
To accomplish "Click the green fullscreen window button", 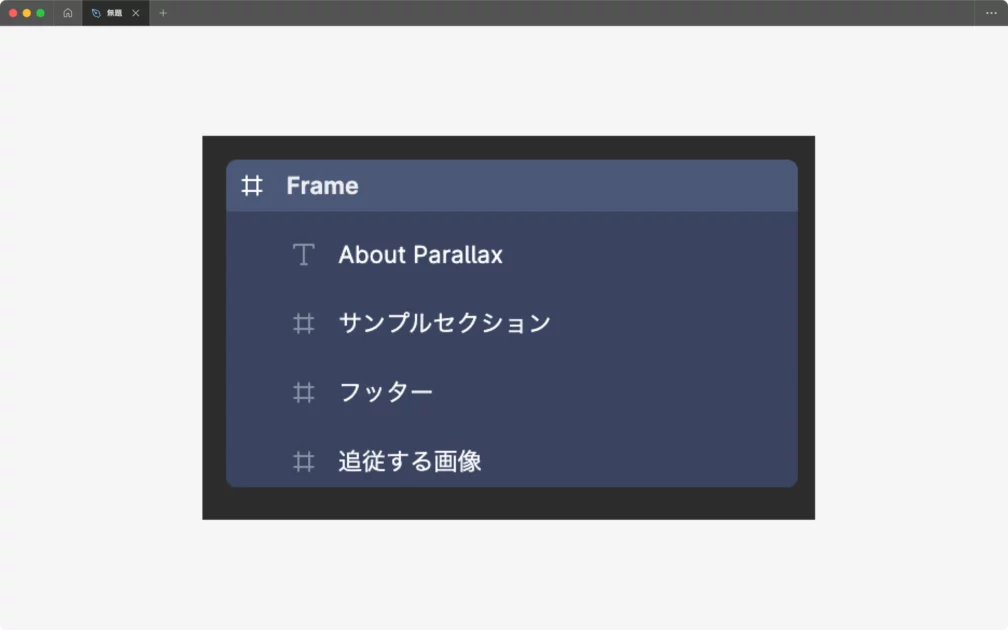I will pyautogui.click(x=41, y=13).
